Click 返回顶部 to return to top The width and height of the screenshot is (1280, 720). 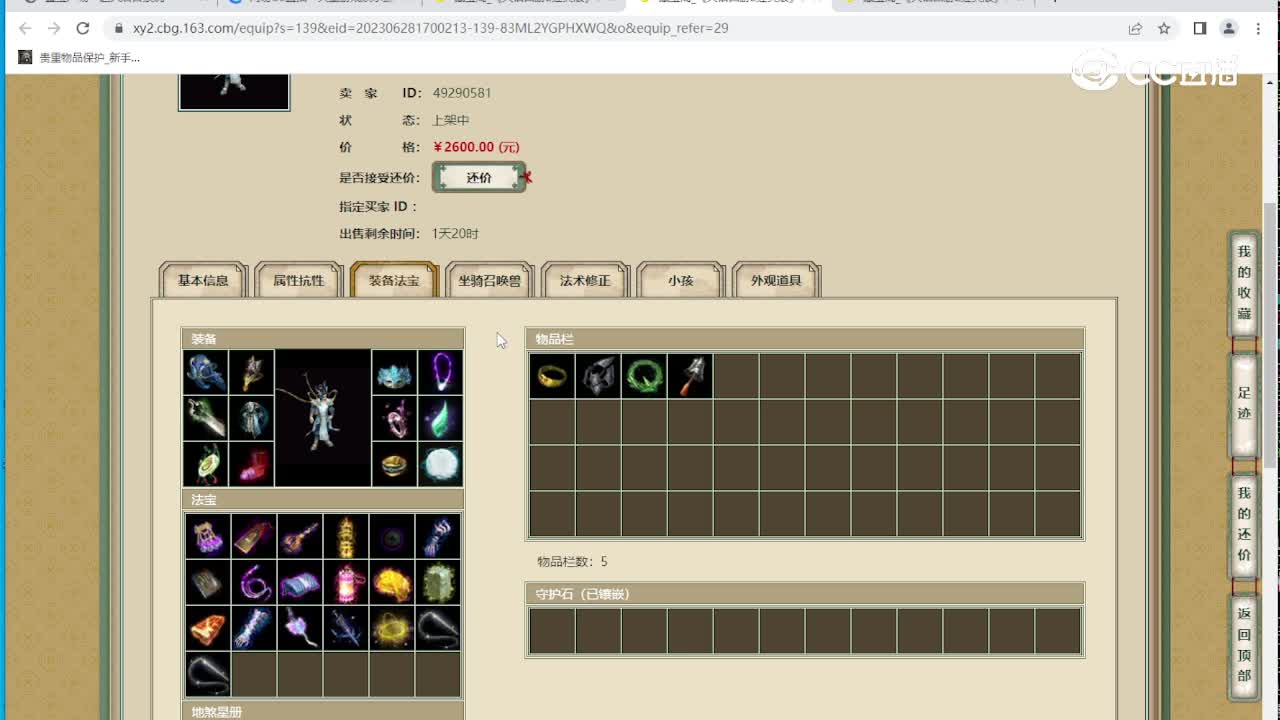click(x=1244, y=645)
